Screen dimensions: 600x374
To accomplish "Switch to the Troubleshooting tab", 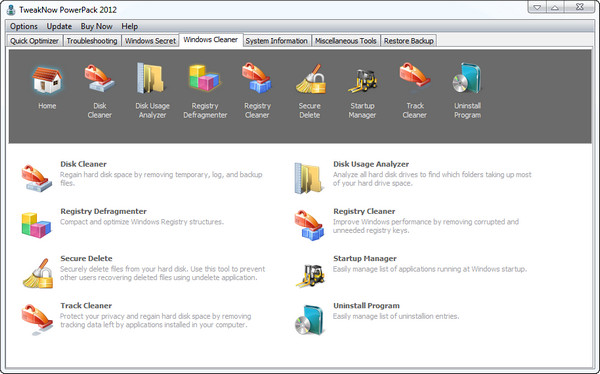I will point(92,41).
